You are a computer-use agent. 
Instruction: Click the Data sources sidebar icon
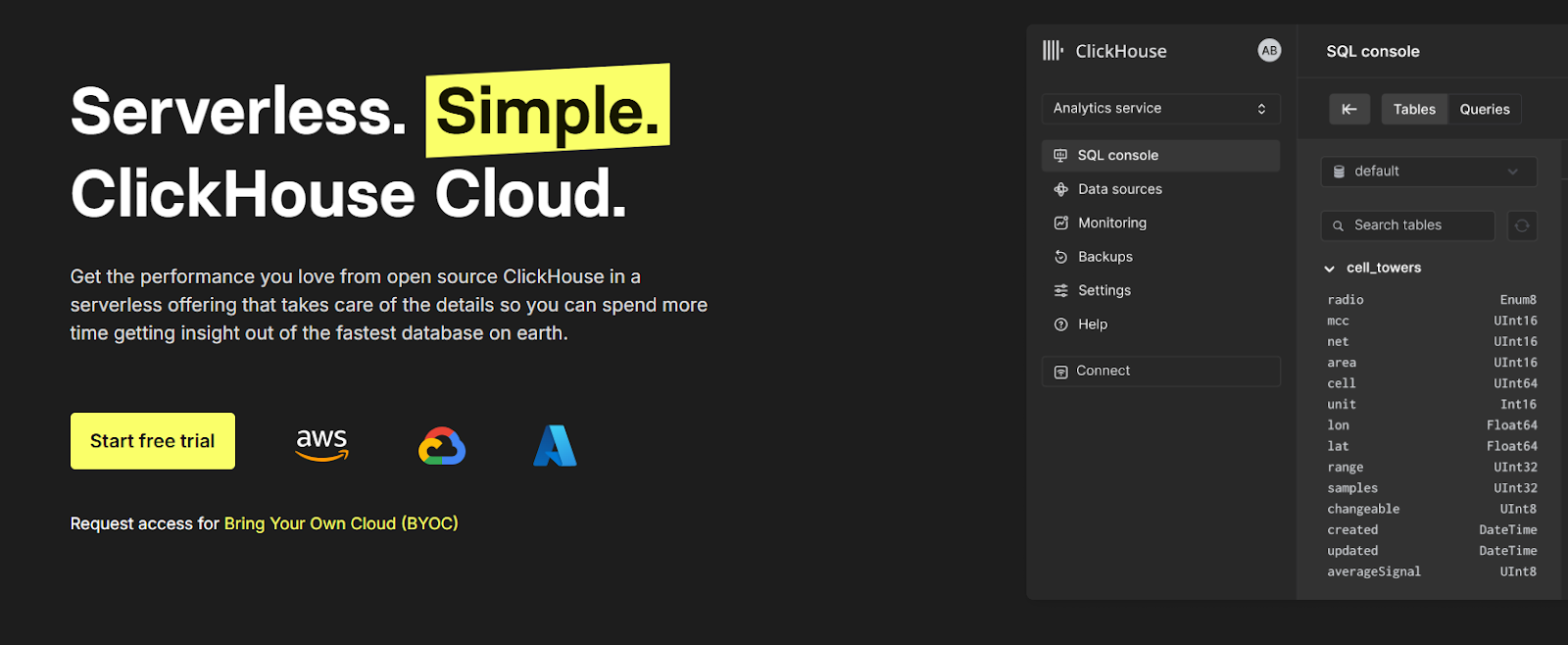click(1060, 189)
